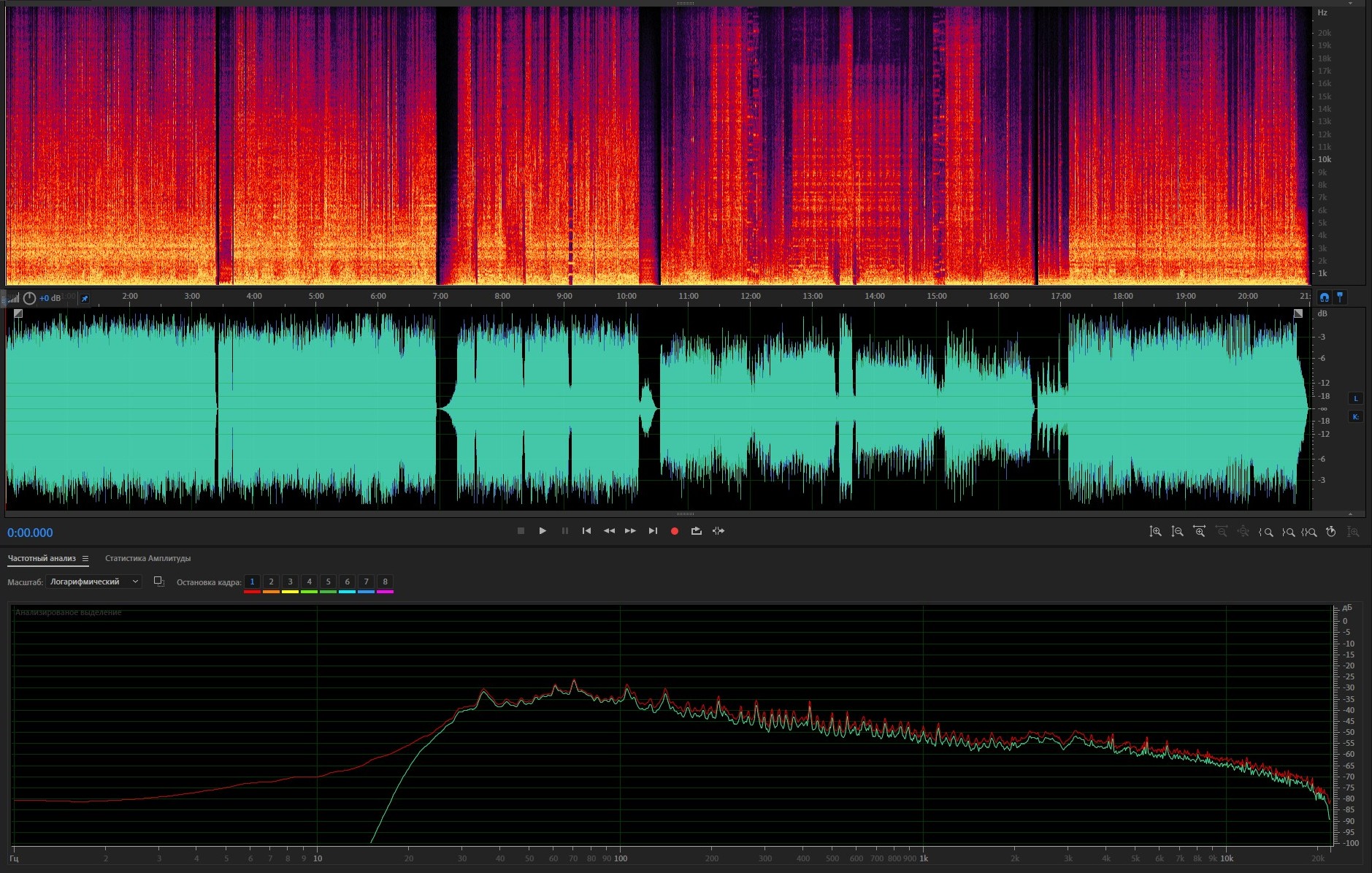Toggle skip selection icon in transport
The image size is (1372, 873).
tap(718, 531)
